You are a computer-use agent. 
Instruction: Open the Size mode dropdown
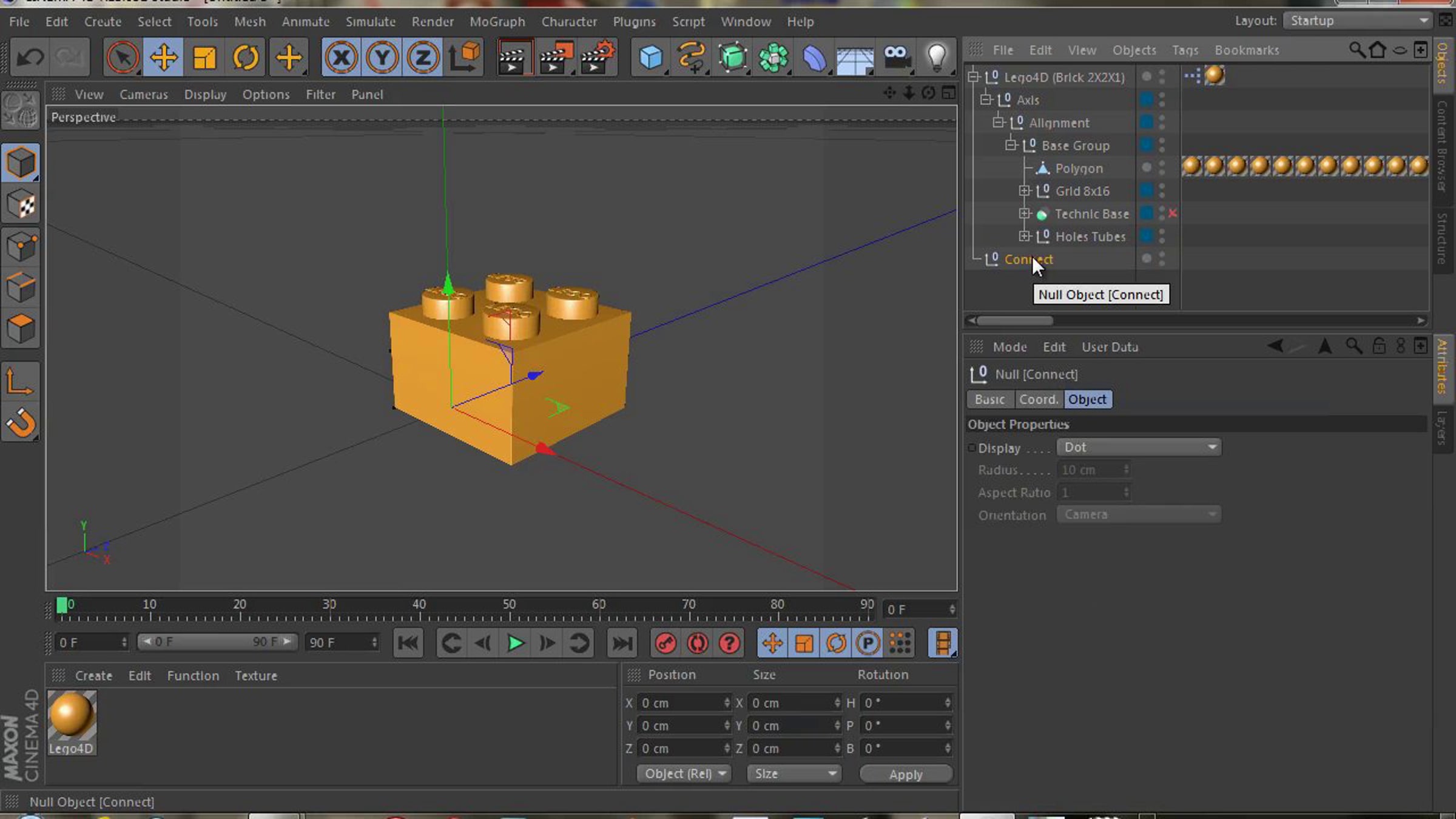pos(794,773)
